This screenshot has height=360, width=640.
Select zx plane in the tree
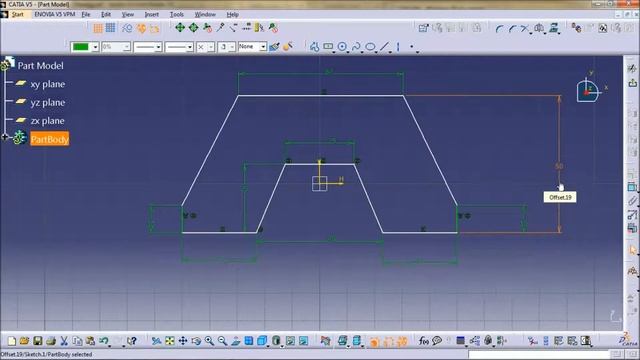tap(47, 121)
